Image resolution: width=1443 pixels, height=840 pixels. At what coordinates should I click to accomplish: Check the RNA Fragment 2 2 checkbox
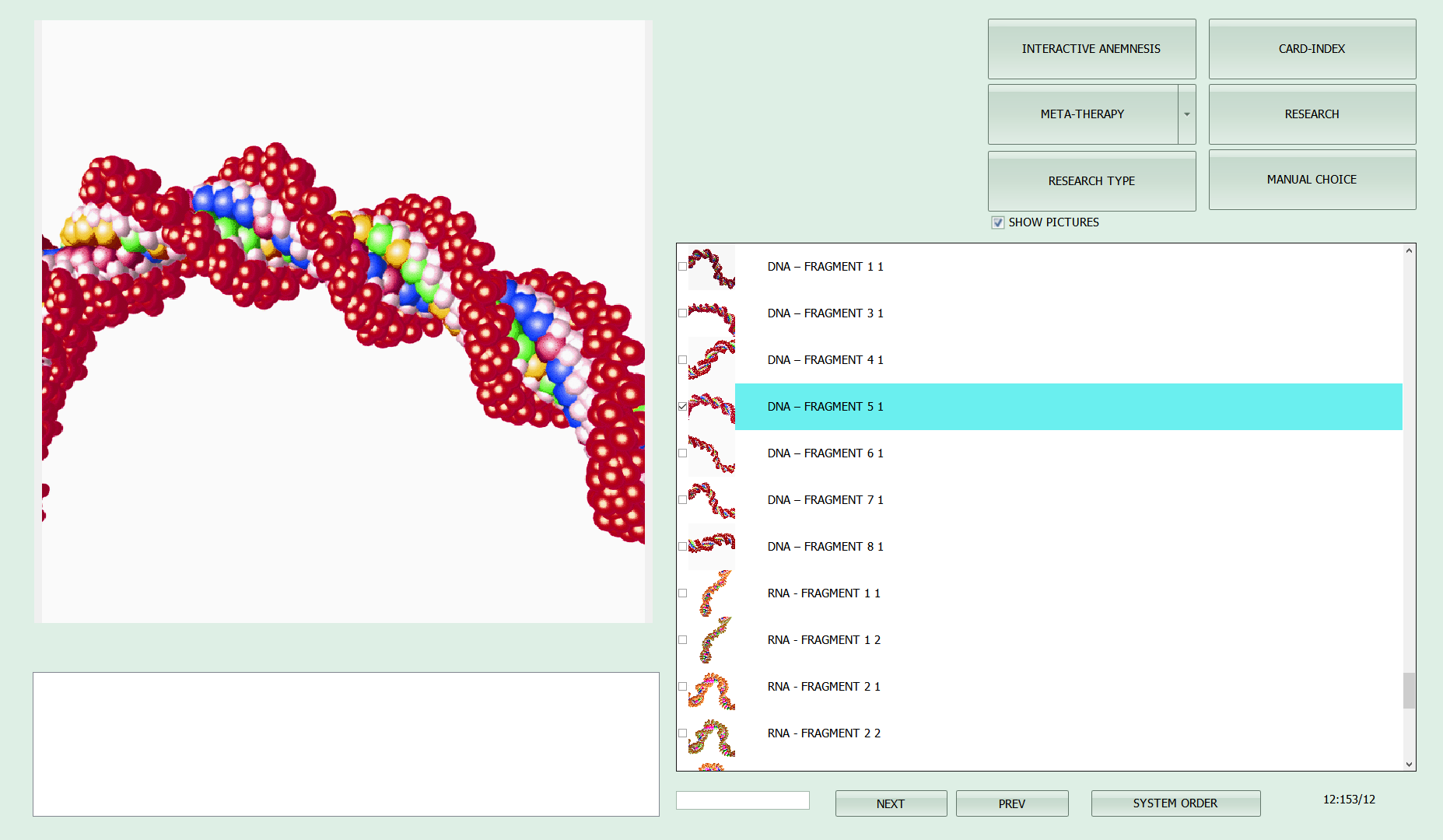coord(682,733)
